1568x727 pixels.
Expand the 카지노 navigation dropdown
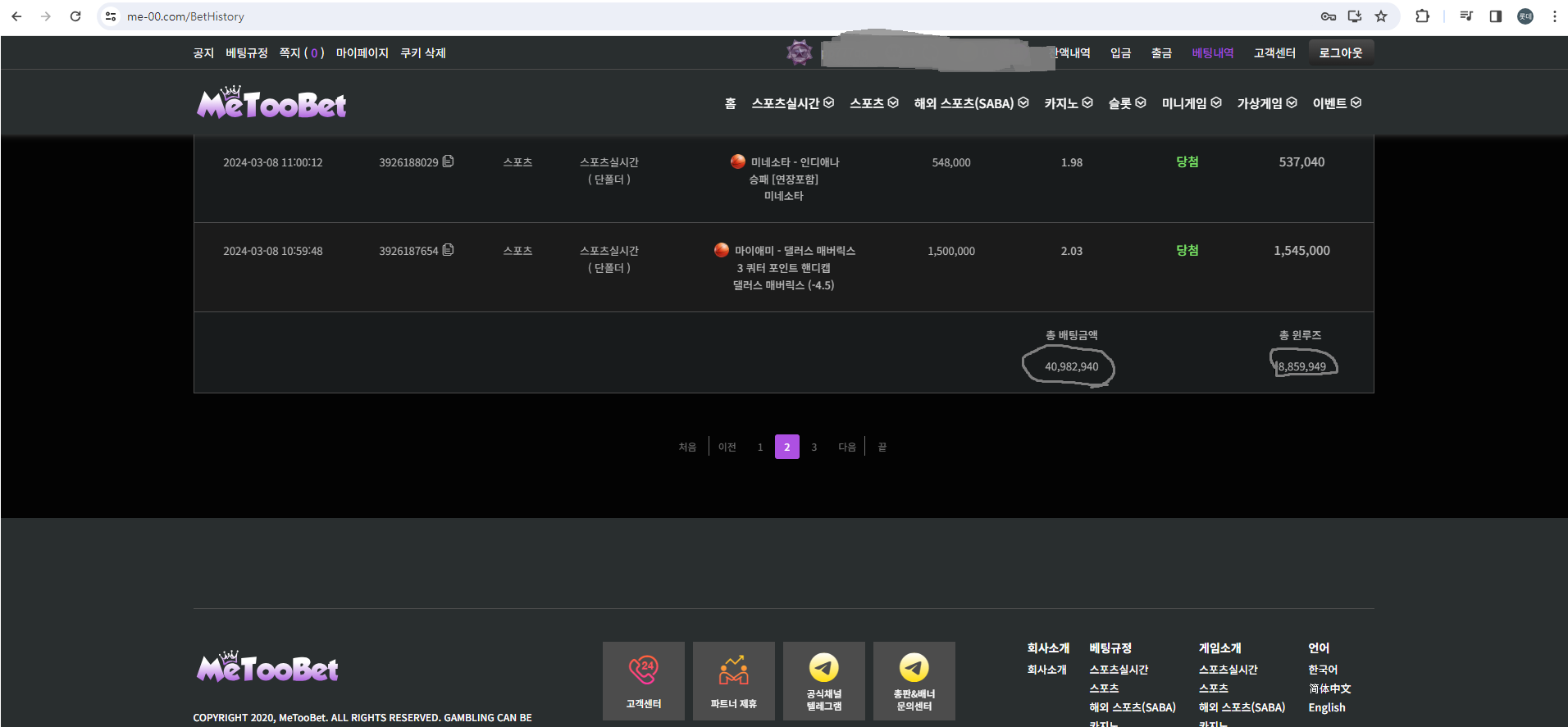click(x=1068, y=103)
